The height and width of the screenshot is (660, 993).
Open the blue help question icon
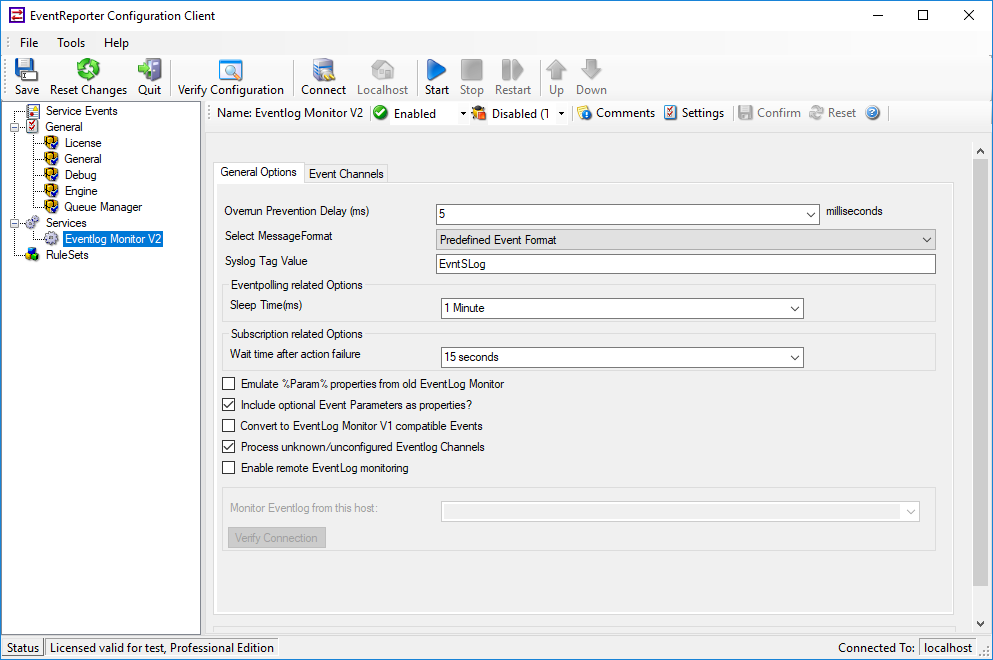tap(873, 113)
